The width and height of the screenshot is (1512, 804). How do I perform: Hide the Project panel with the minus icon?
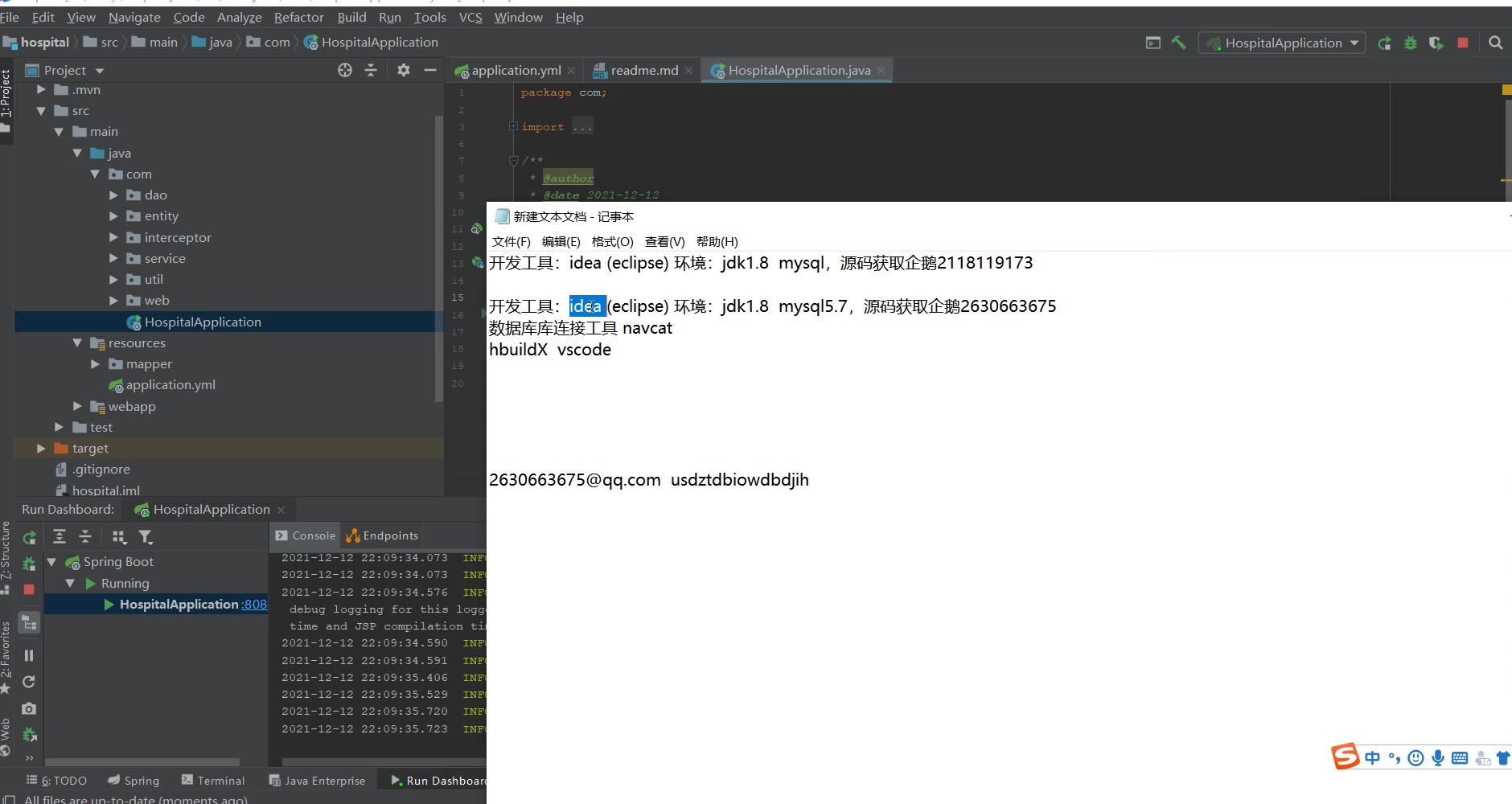[x=430, y=70]
